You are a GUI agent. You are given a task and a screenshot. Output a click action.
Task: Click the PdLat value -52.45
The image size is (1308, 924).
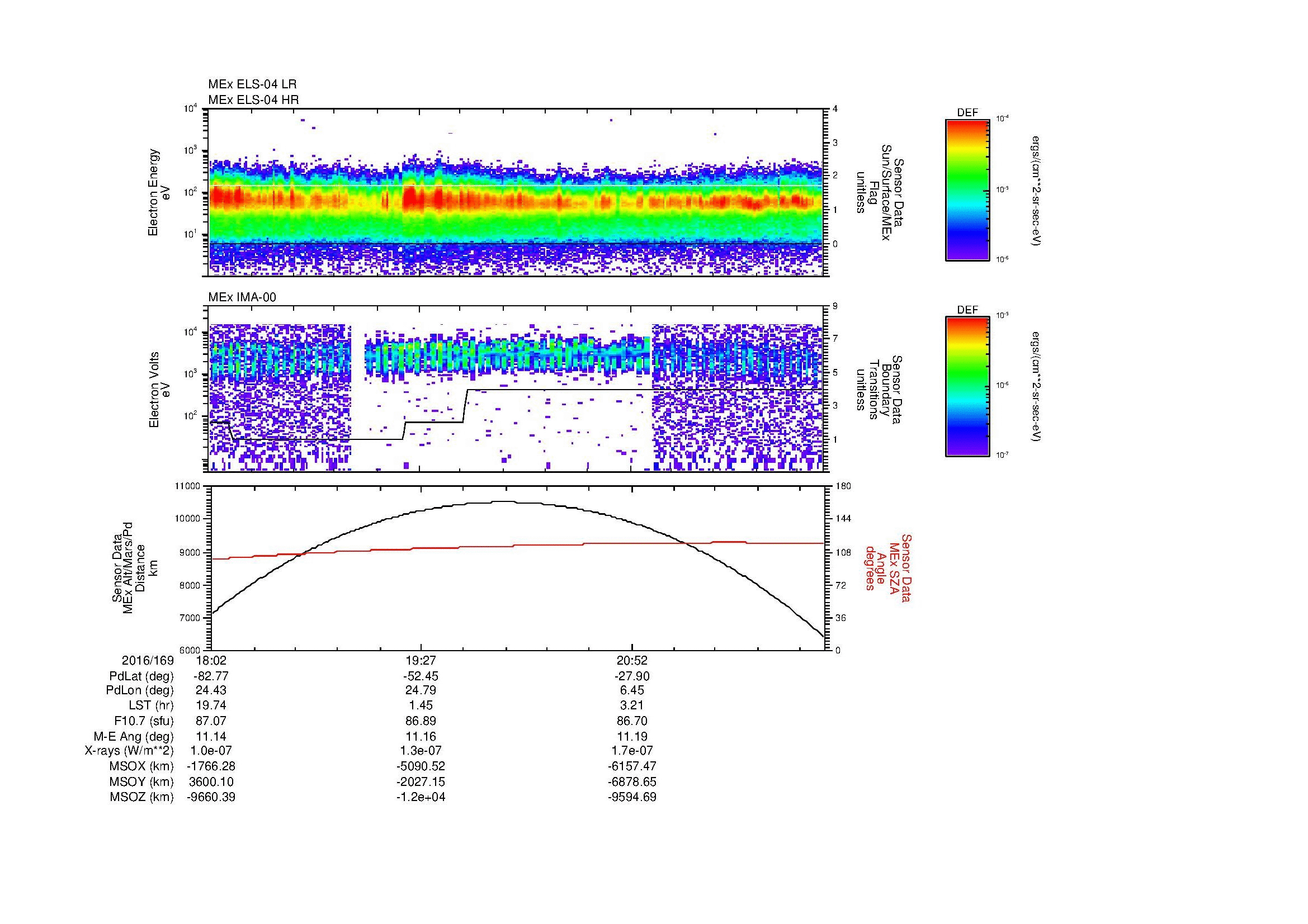tap(421, 676)
